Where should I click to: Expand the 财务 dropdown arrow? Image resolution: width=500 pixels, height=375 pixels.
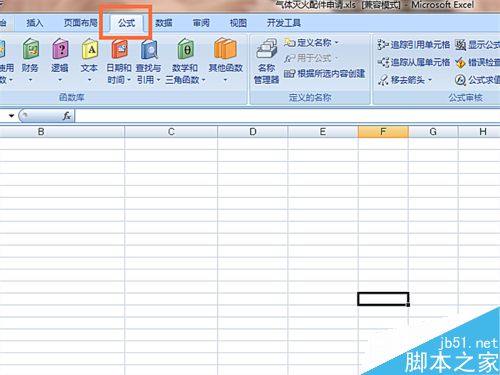30,80
